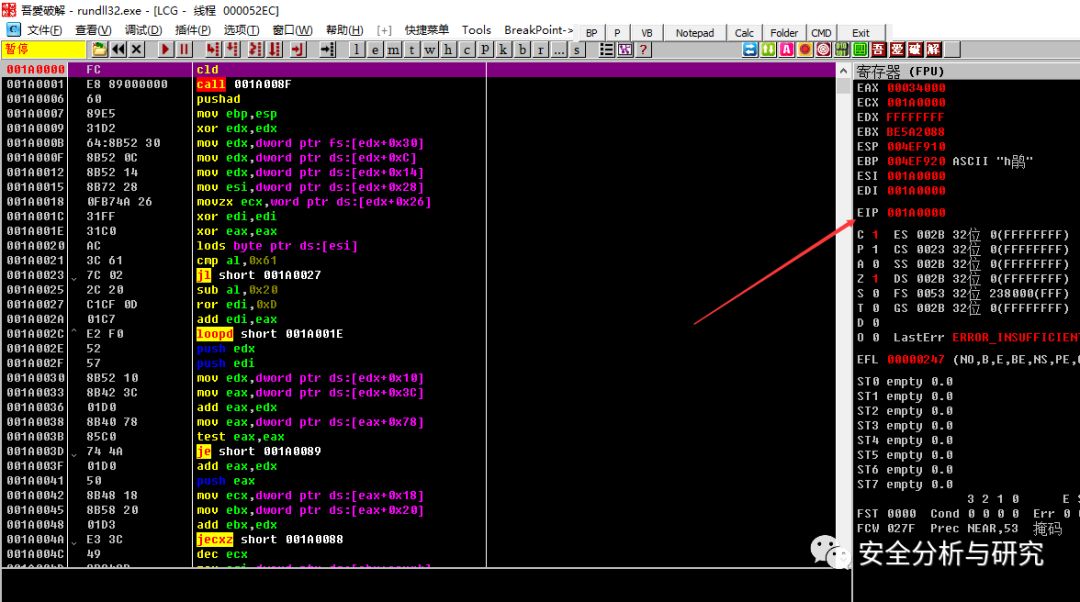This screenshot has height=602, width=1080.
Task: Open the 插件(P) menu
Action: [x=193, y=30]
